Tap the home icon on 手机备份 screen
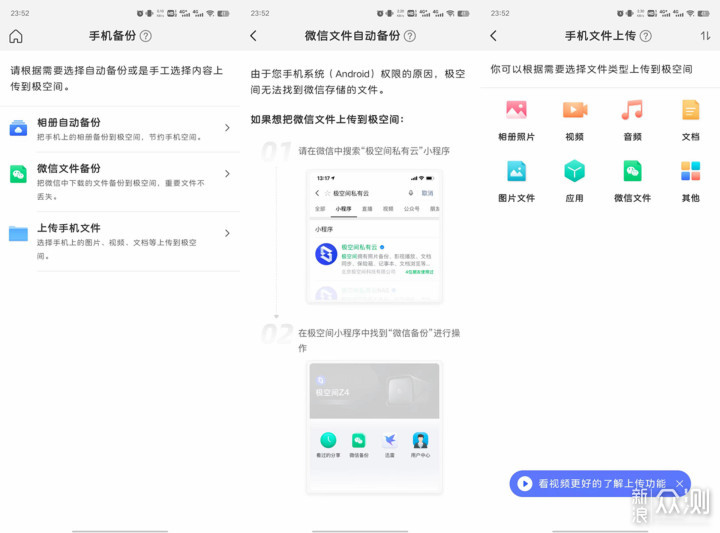Image resolution: width=720 pixels, height=533 pixels. pyautogui.click(x=16, y=36)
